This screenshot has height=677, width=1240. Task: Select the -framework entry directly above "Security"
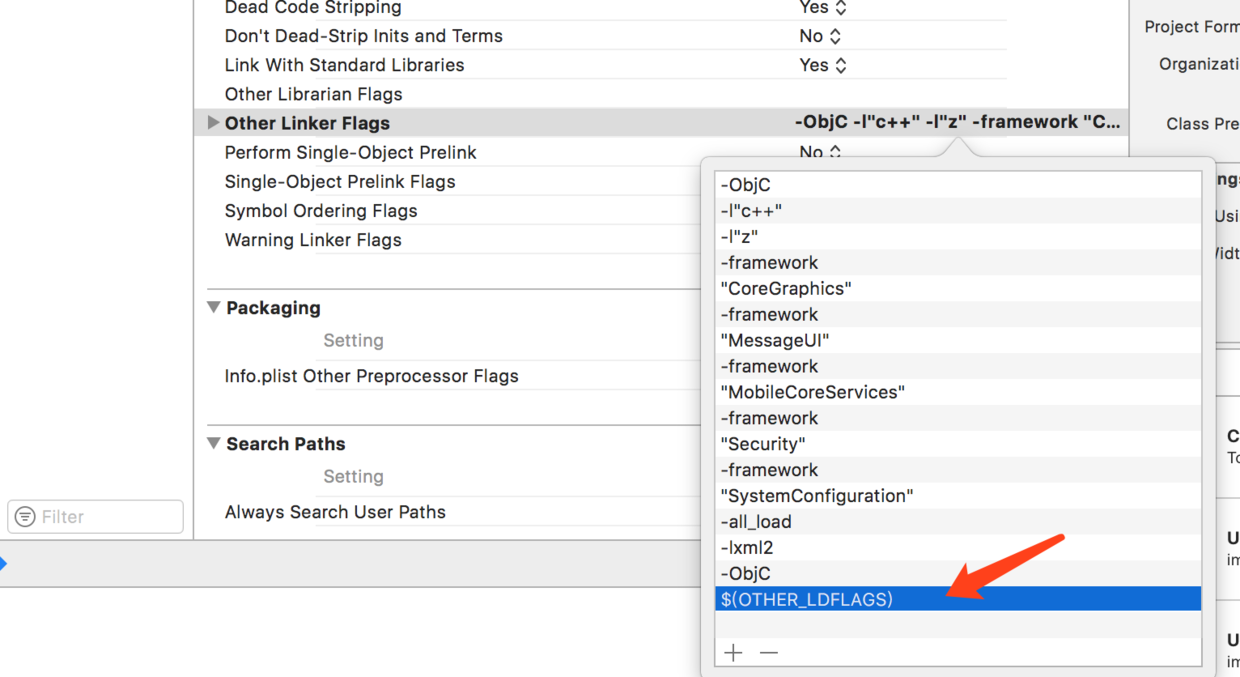[959, 418]
